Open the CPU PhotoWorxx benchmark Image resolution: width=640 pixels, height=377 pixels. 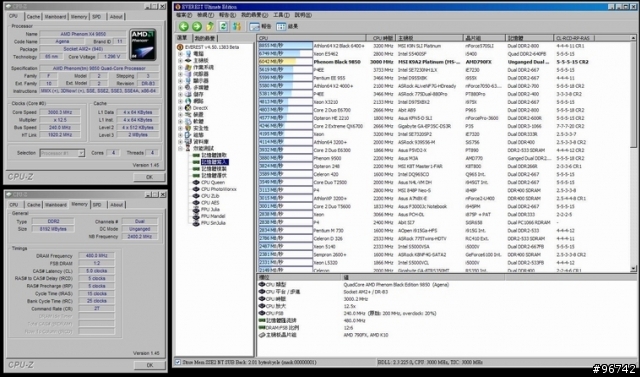(x=214, y=189)
